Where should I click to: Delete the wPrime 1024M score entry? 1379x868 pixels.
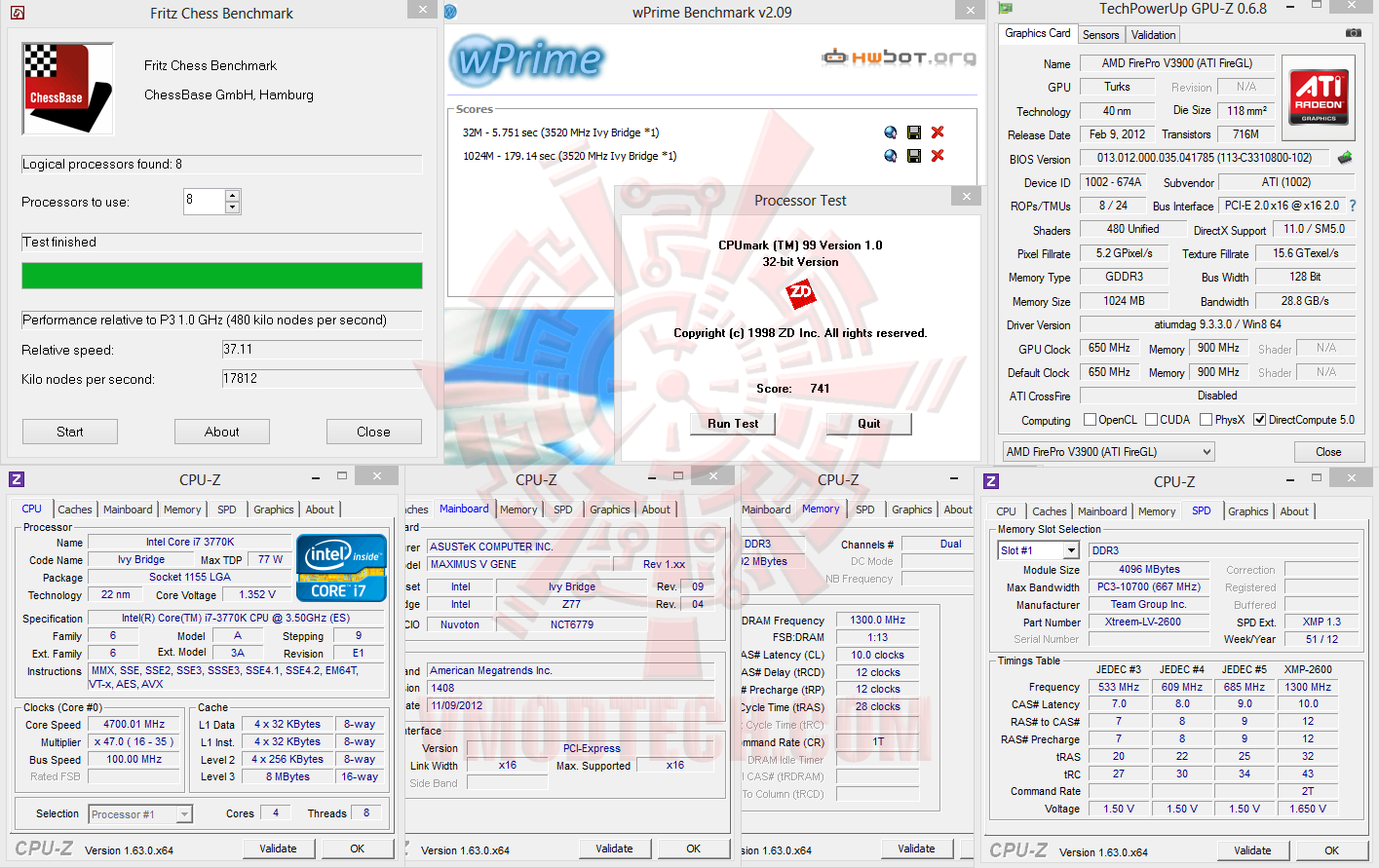pyautogui.click(x=938, y=156)
